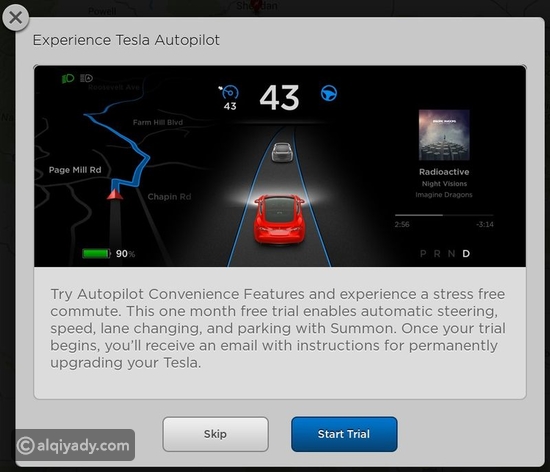Click the Skip button

pos(215,434)
